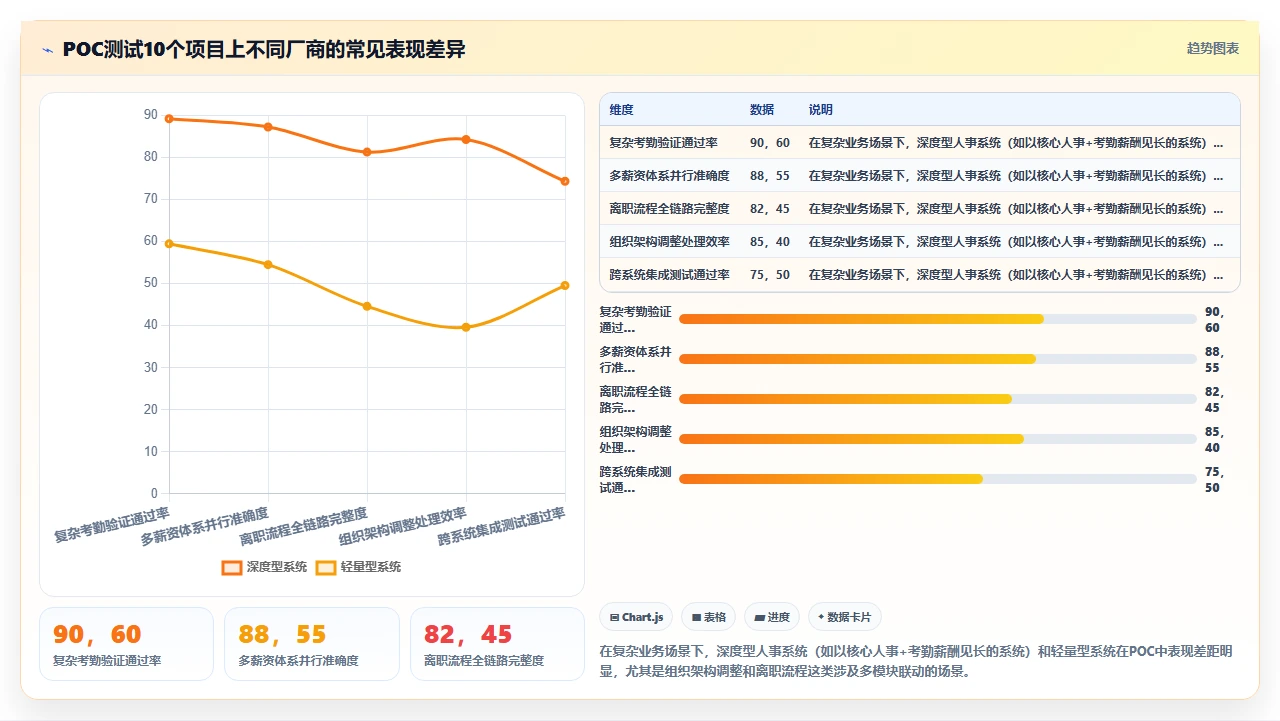The width and height of the screenshot is (1280, 721).
Task: Click the 说明 column header
Action: tap(821, 110)
